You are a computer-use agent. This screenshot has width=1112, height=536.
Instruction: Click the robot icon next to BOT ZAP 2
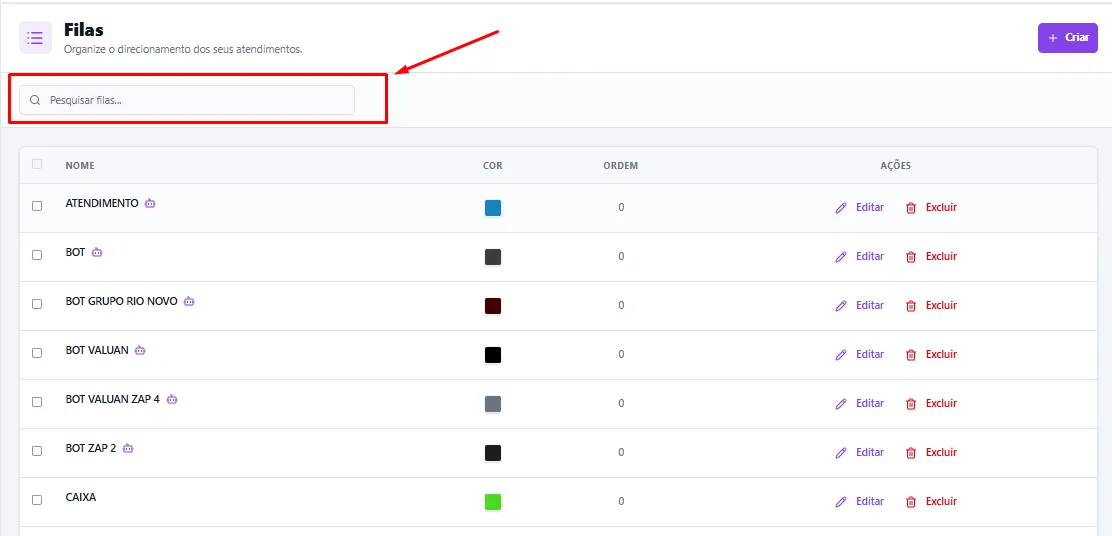[128, 448]
